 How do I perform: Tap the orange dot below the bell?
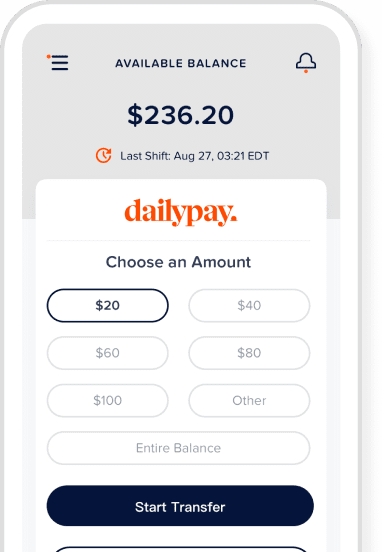click(x=306, y=72)
